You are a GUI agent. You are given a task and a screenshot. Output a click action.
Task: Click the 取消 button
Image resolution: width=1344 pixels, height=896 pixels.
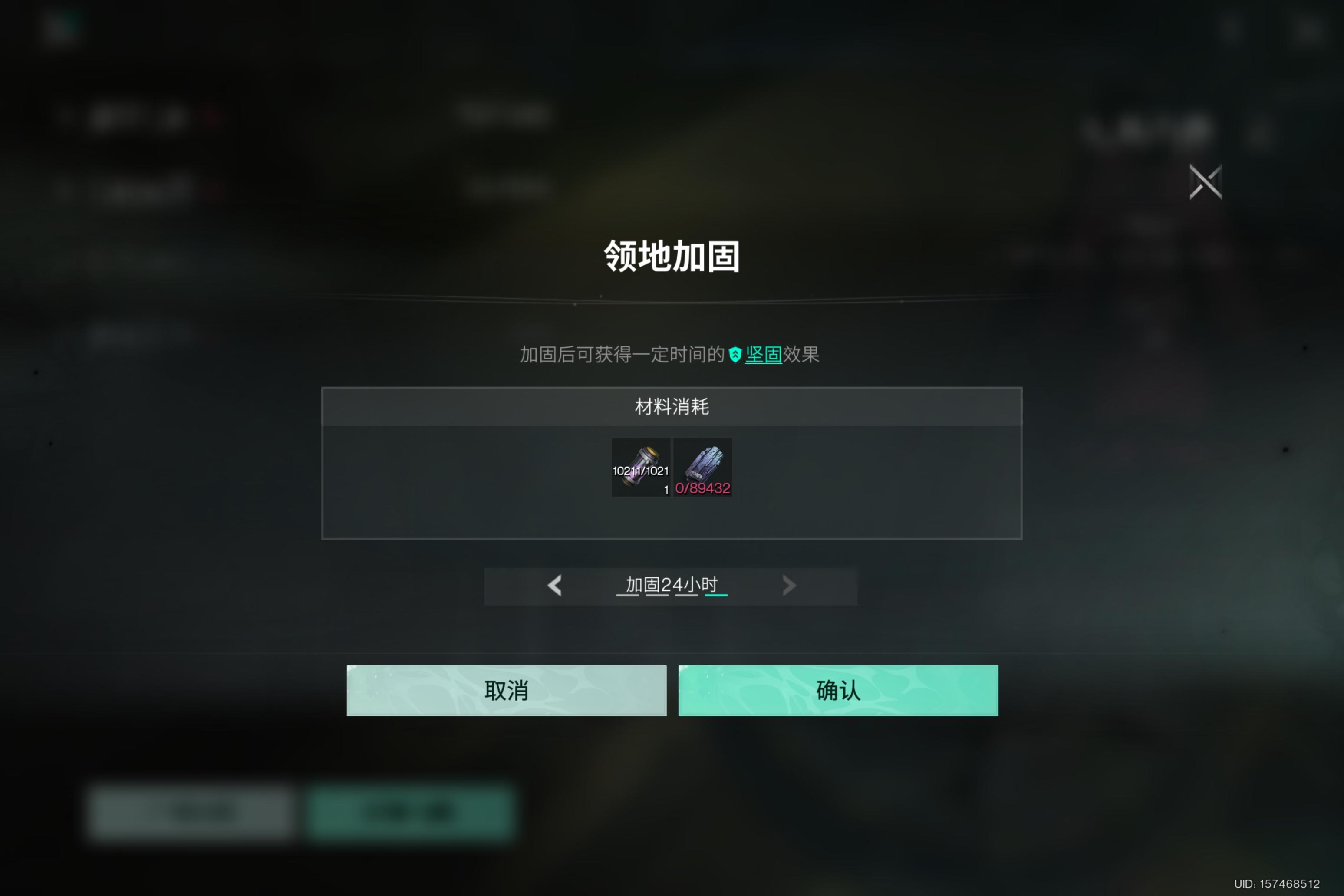(x=506, y=690)
